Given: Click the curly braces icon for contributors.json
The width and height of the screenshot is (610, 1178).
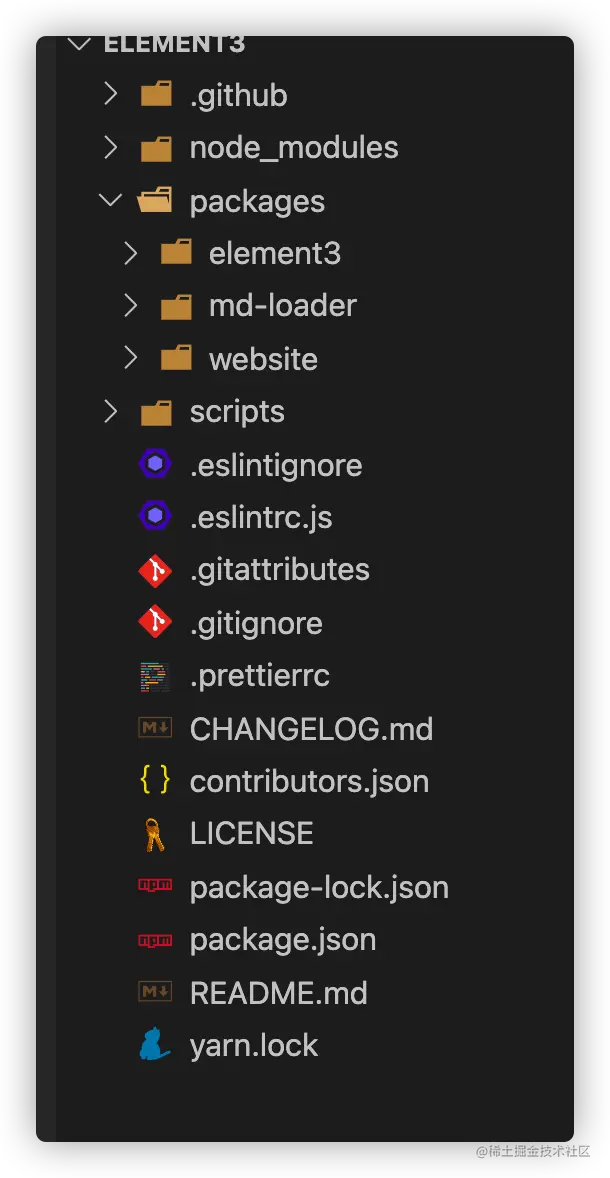Looking at the screenshot, I should pos(155,781).
